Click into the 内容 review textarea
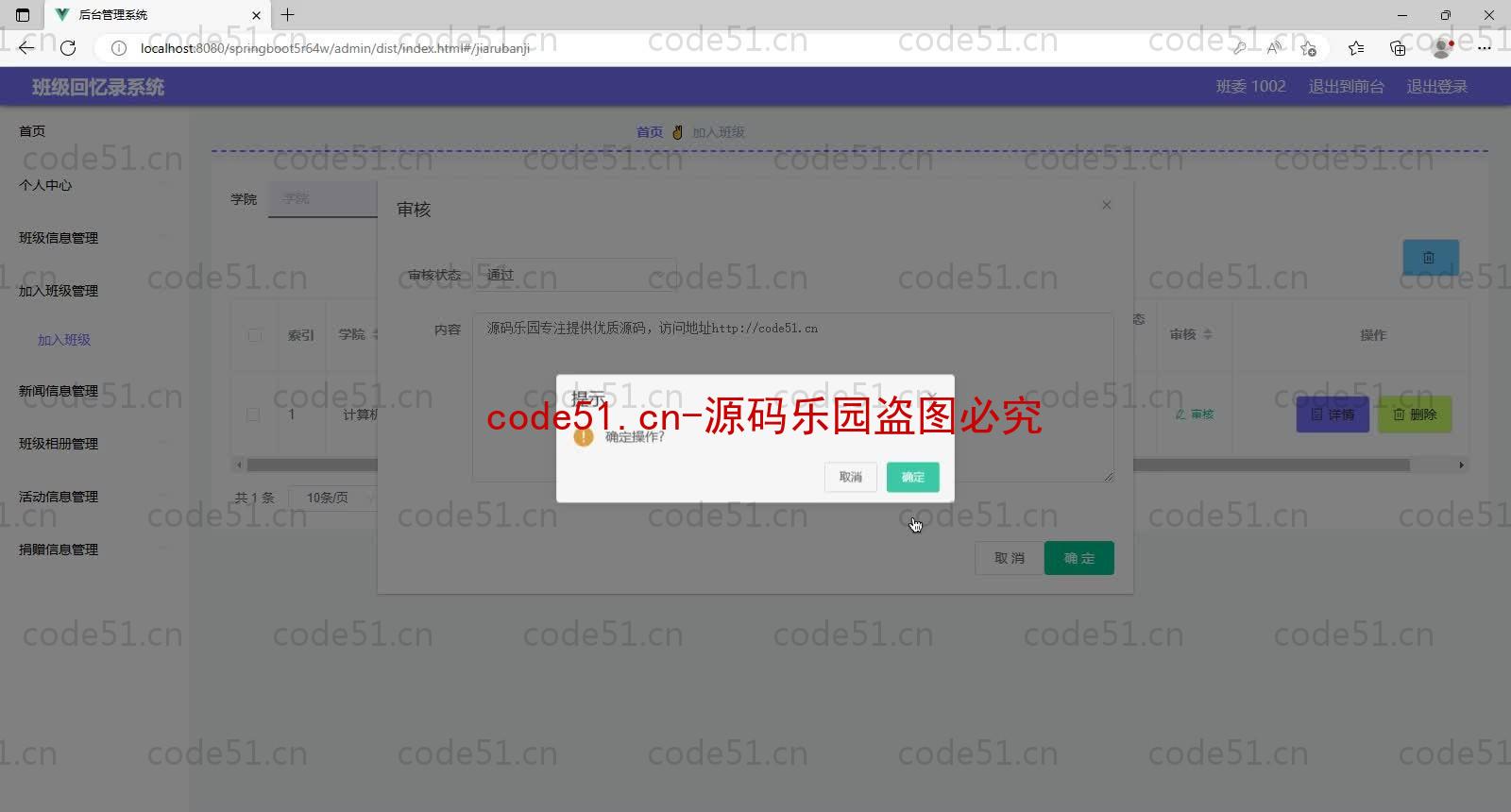 [793, 398]
